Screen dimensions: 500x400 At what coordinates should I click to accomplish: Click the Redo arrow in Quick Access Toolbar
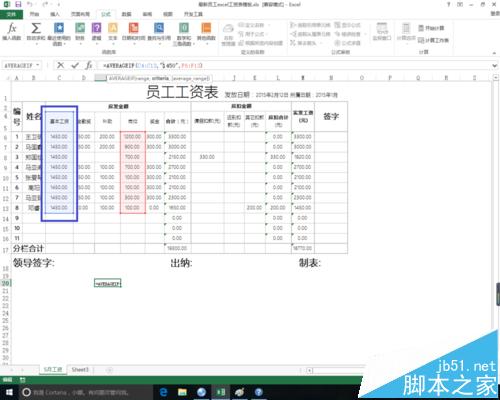tap(46, 5)
